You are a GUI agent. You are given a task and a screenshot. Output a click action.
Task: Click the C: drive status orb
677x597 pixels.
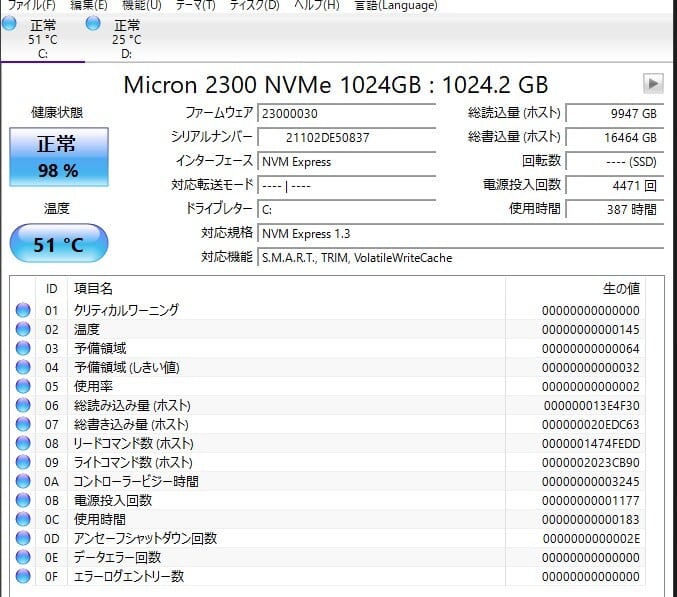click(x=9, y=24)
